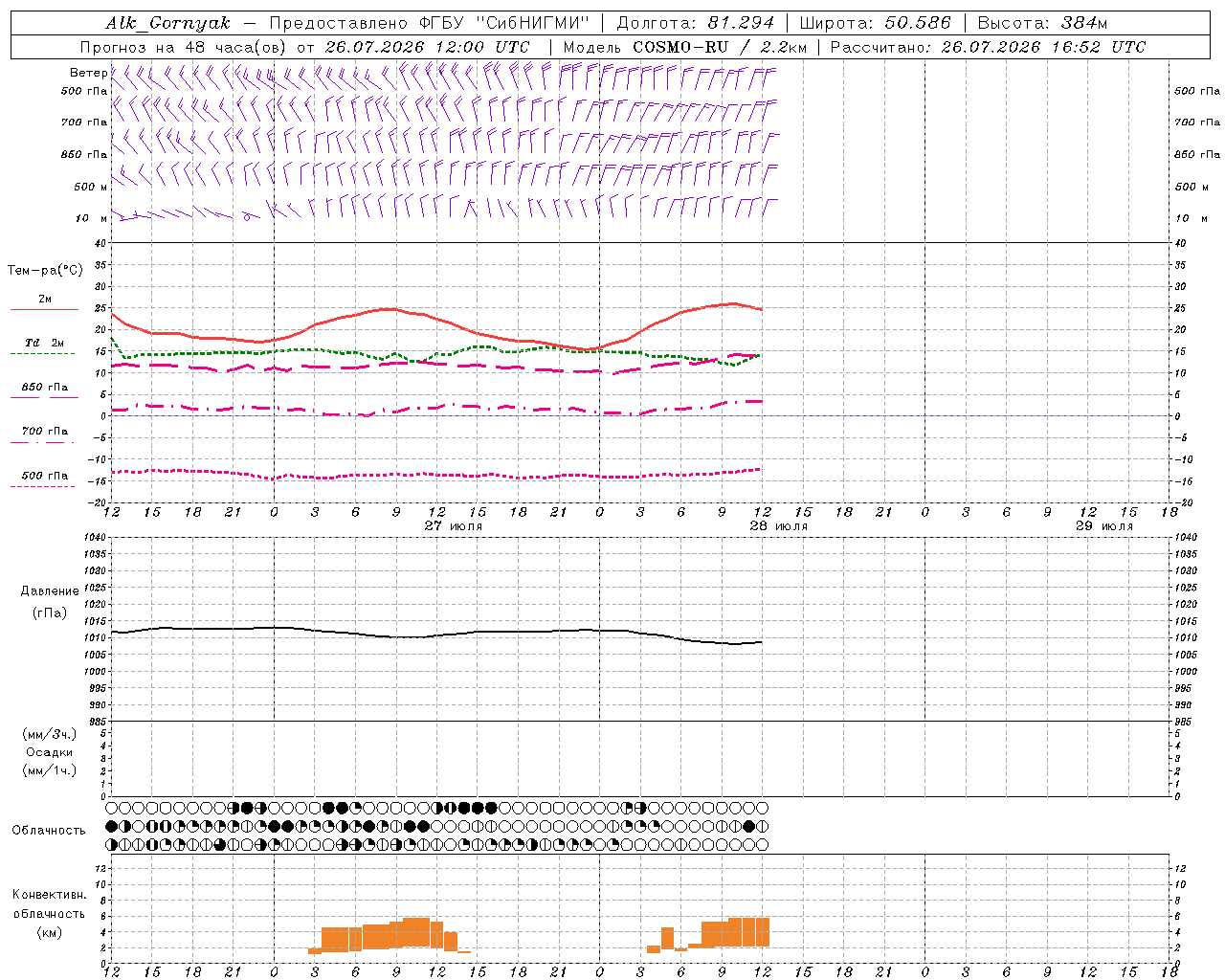Click the Alk_Gornyak station title
This screenshot has width=1225, height=980.
pos(167,24)
